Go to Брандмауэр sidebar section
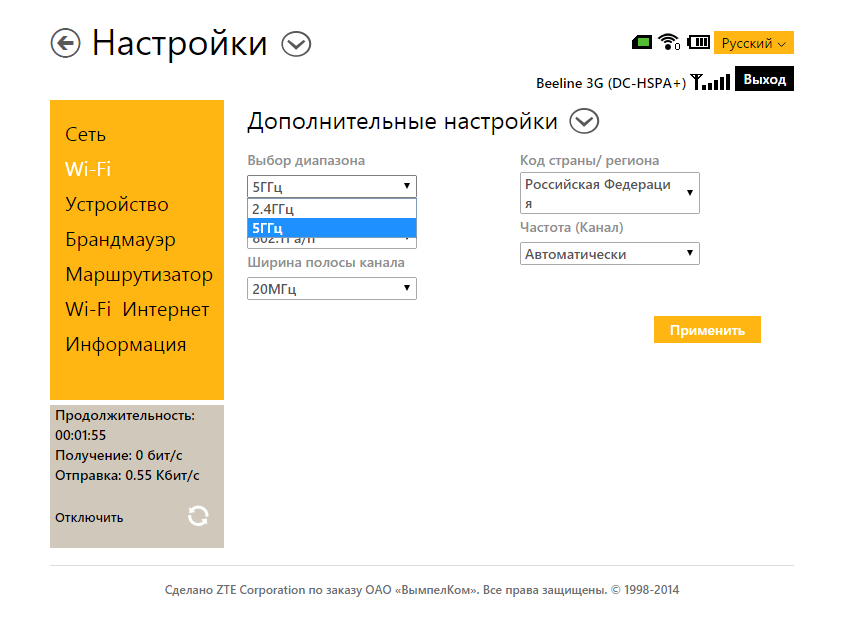This screenshot has height=638, width=841. pos(120,240)
